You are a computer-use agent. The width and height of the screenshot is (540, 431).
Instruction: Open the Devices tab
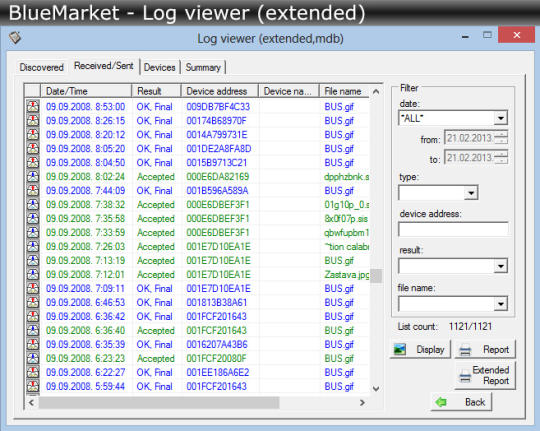coord(159,67)
